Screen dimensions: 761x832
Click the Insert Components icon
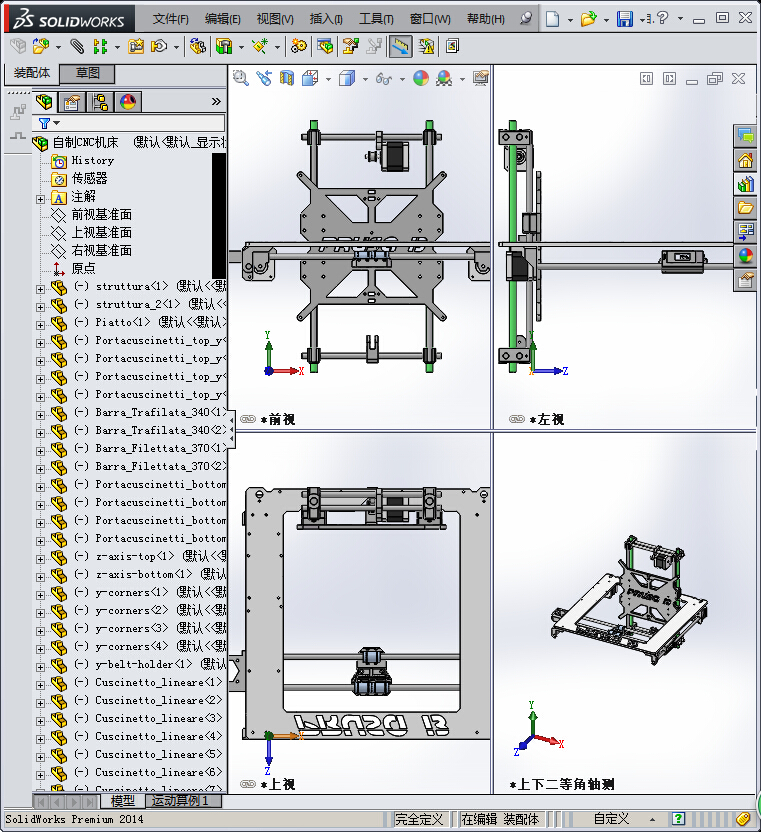(x=41, y=47)
